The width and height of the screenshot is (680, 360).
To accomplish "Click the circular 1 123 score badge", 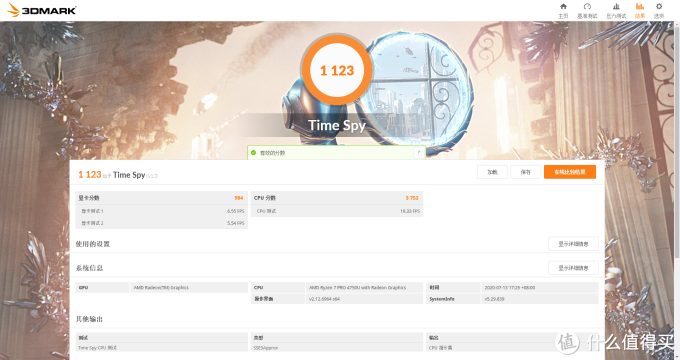I will coord(337,70).
